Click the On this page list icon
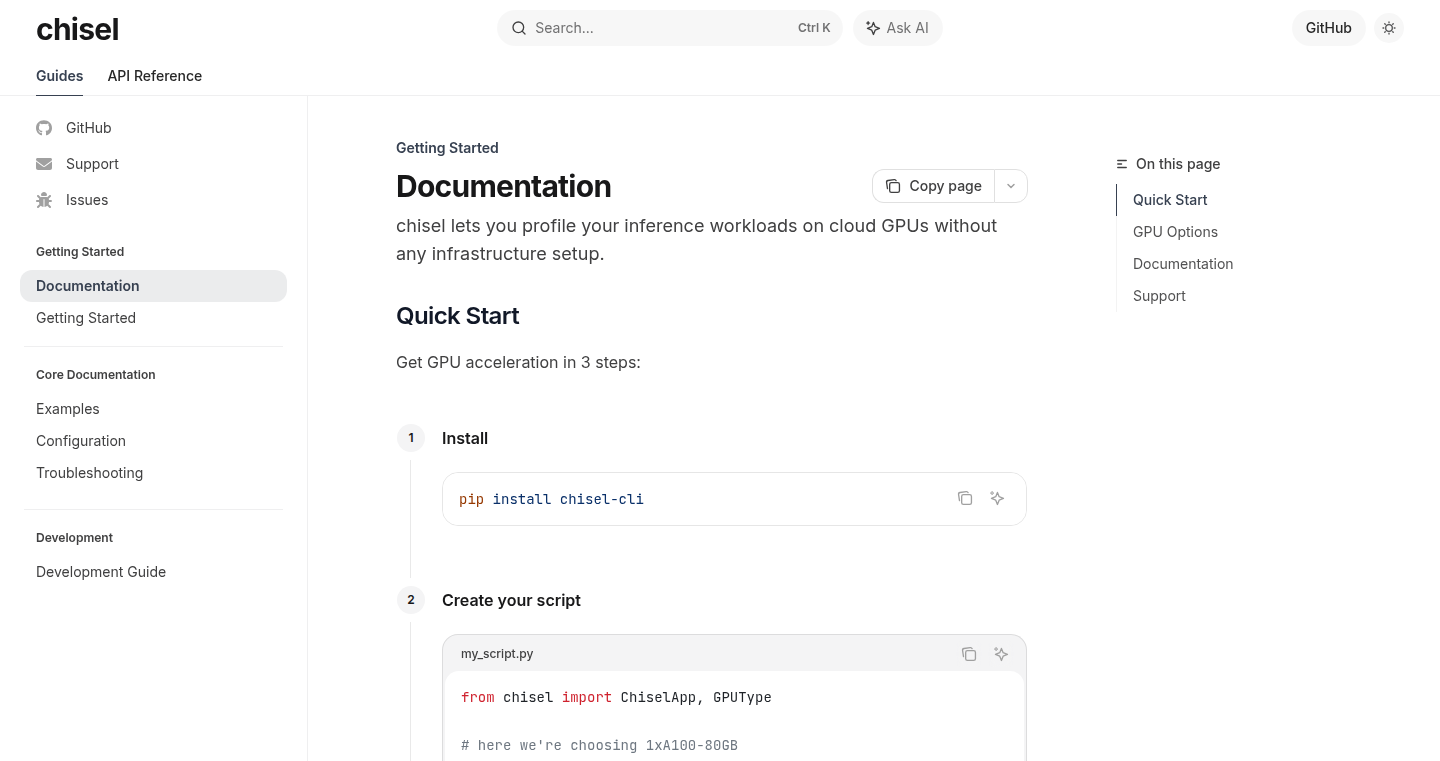Viewport: 1440px width, 761px height. [1122, 164]
